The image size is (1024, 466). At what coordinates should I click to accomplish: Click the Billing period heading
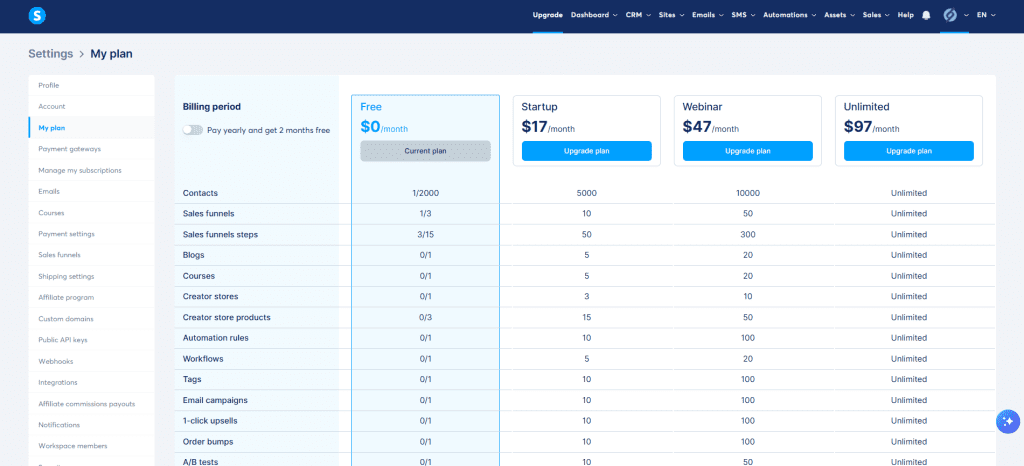212,106
